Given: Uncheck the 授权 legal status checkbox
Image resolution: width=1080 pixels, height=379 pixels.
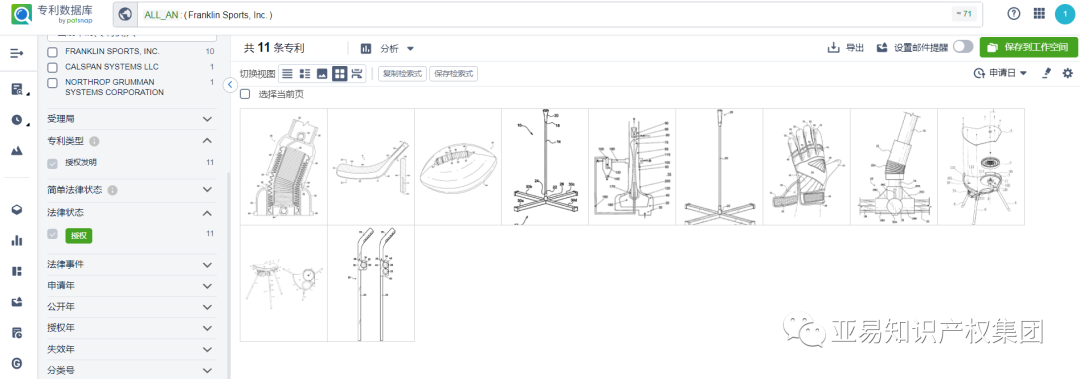Looking at the screenshot, I should click(x=52, y=234).
